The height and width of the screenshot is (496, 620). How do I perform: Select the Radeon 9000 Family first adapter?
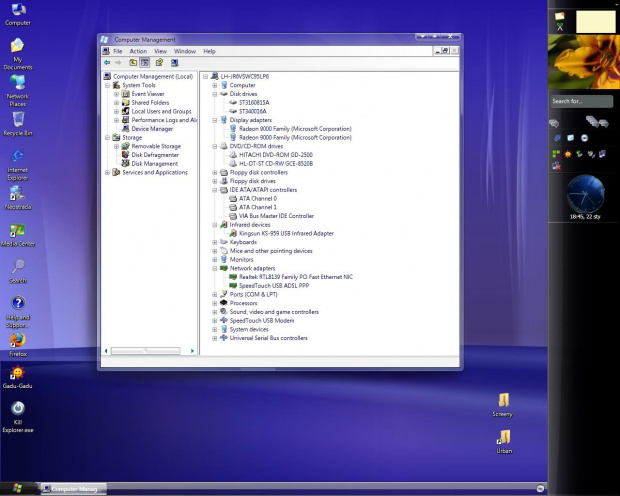click(x=295, y=129)
